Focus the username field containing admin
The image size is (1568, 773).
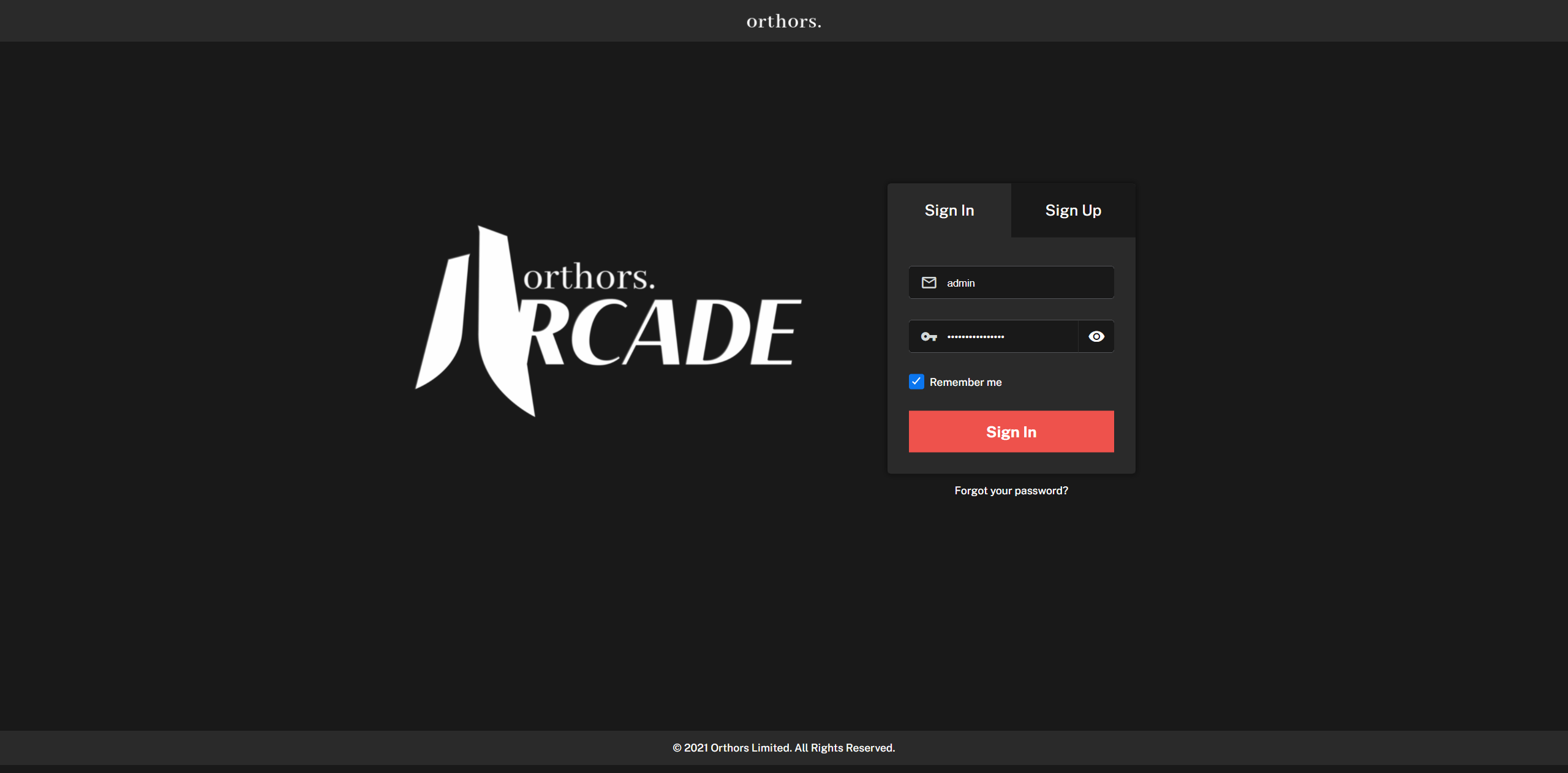(1011, 282)
